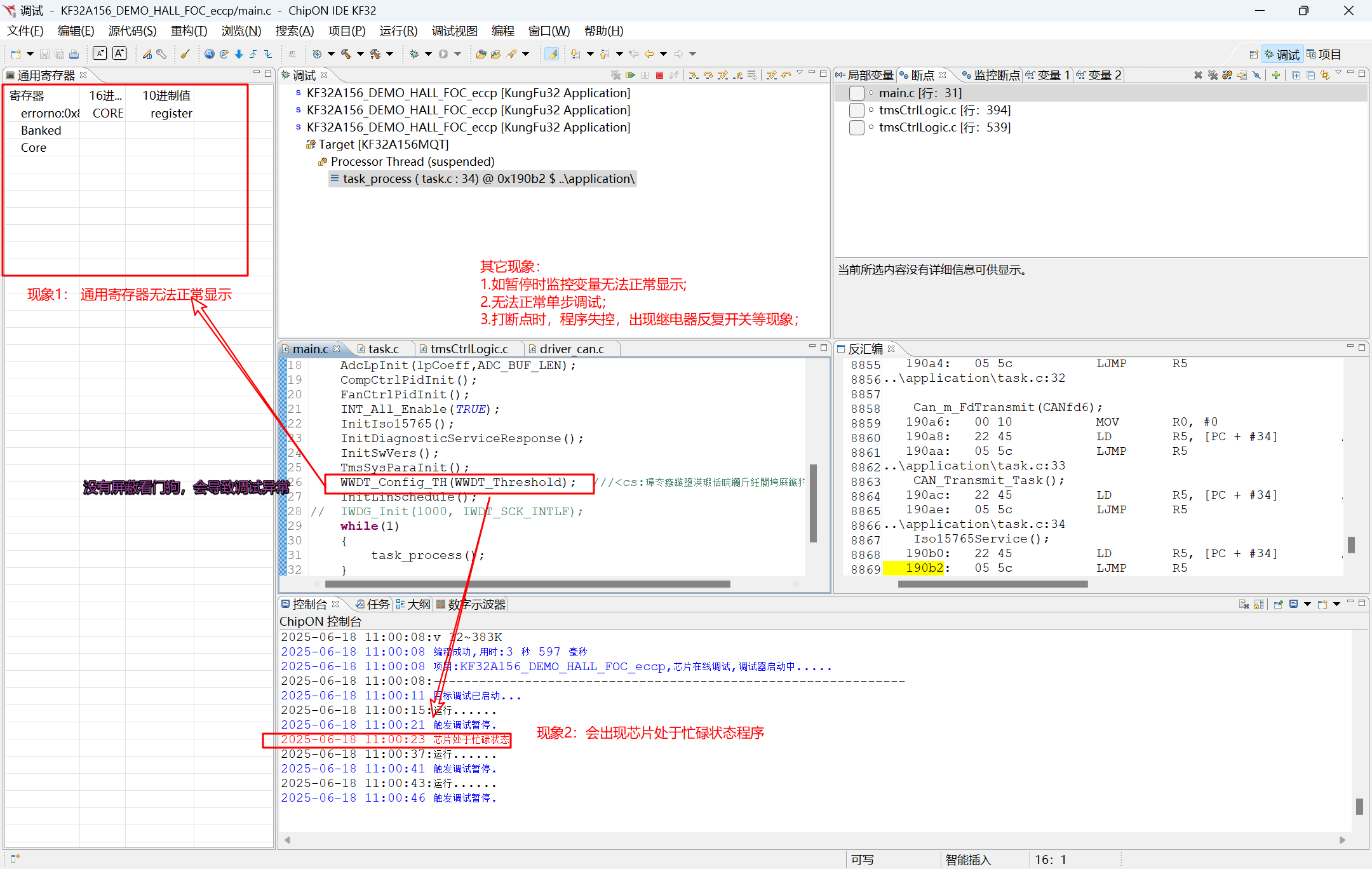Click the Skip All Breakpoints icon
The height and width of the screenshot is (869, 1372).
click(1256, 75)
